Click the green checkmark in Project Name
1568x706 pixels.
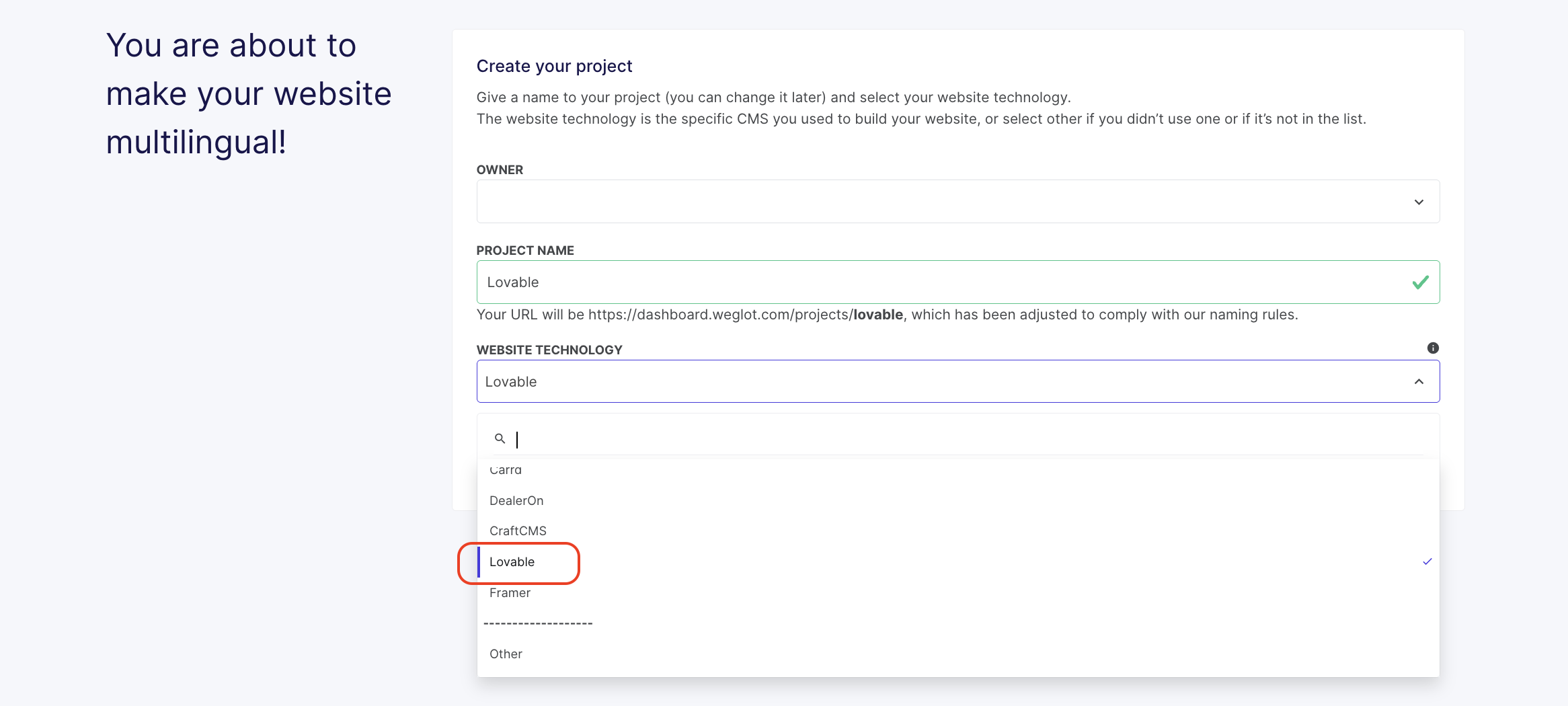pos(1420,282)
